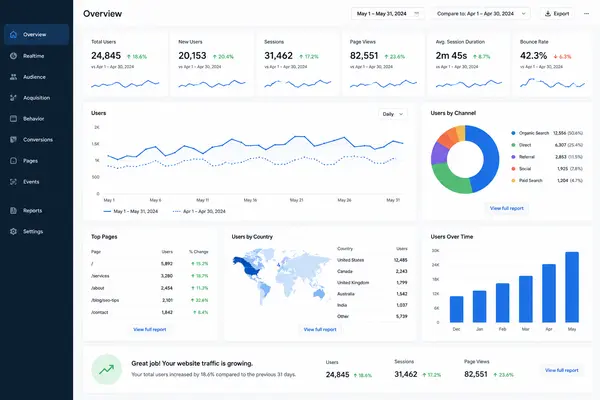Click the world map in Users by Country
Image resolution: width=600 pixels, height=400 pixels.
[x=281, y=276]
